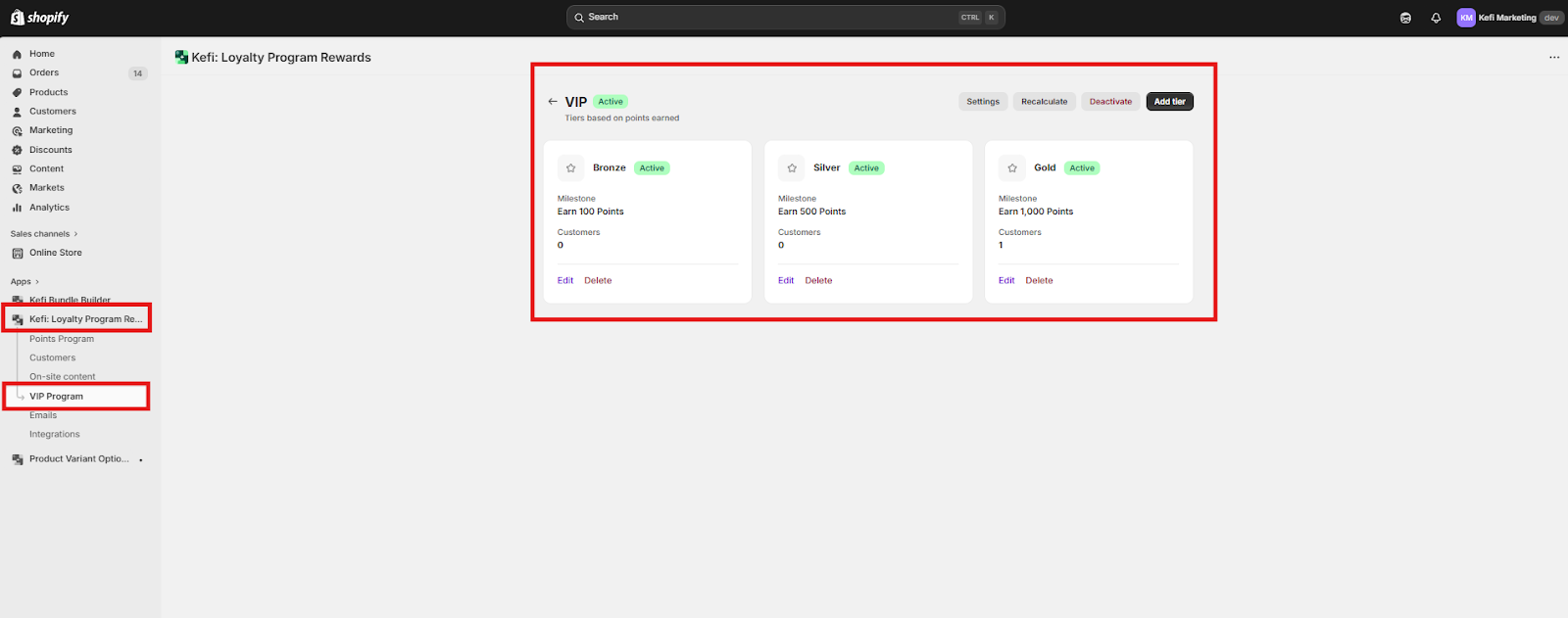Viewport: 1568px width, 618px height.
Task: Expand the Sales channels chevron
Action: click(x=75, y=234)
